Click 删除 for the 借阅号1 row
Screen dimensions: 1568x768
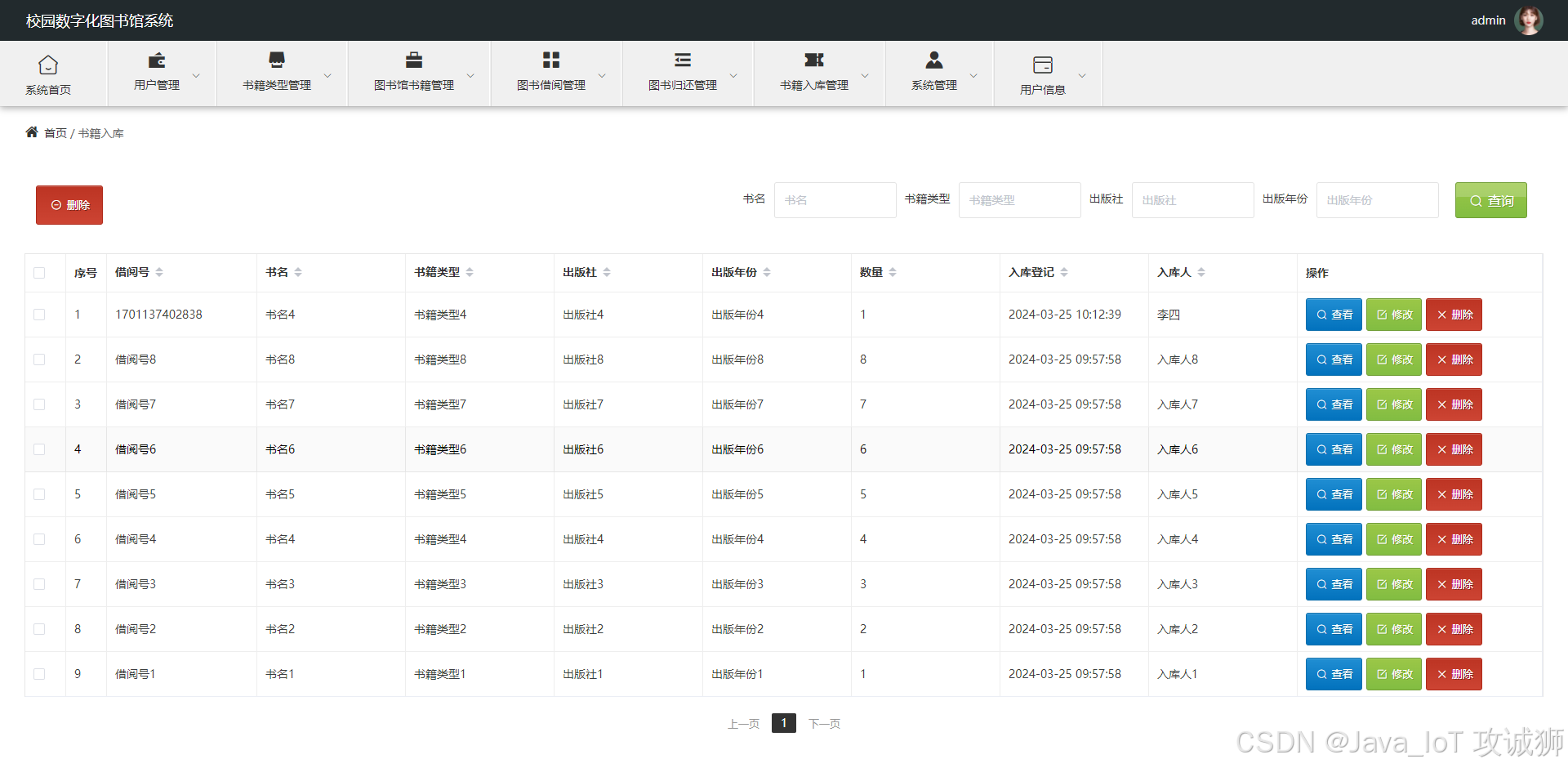(x=1454, y=674)
